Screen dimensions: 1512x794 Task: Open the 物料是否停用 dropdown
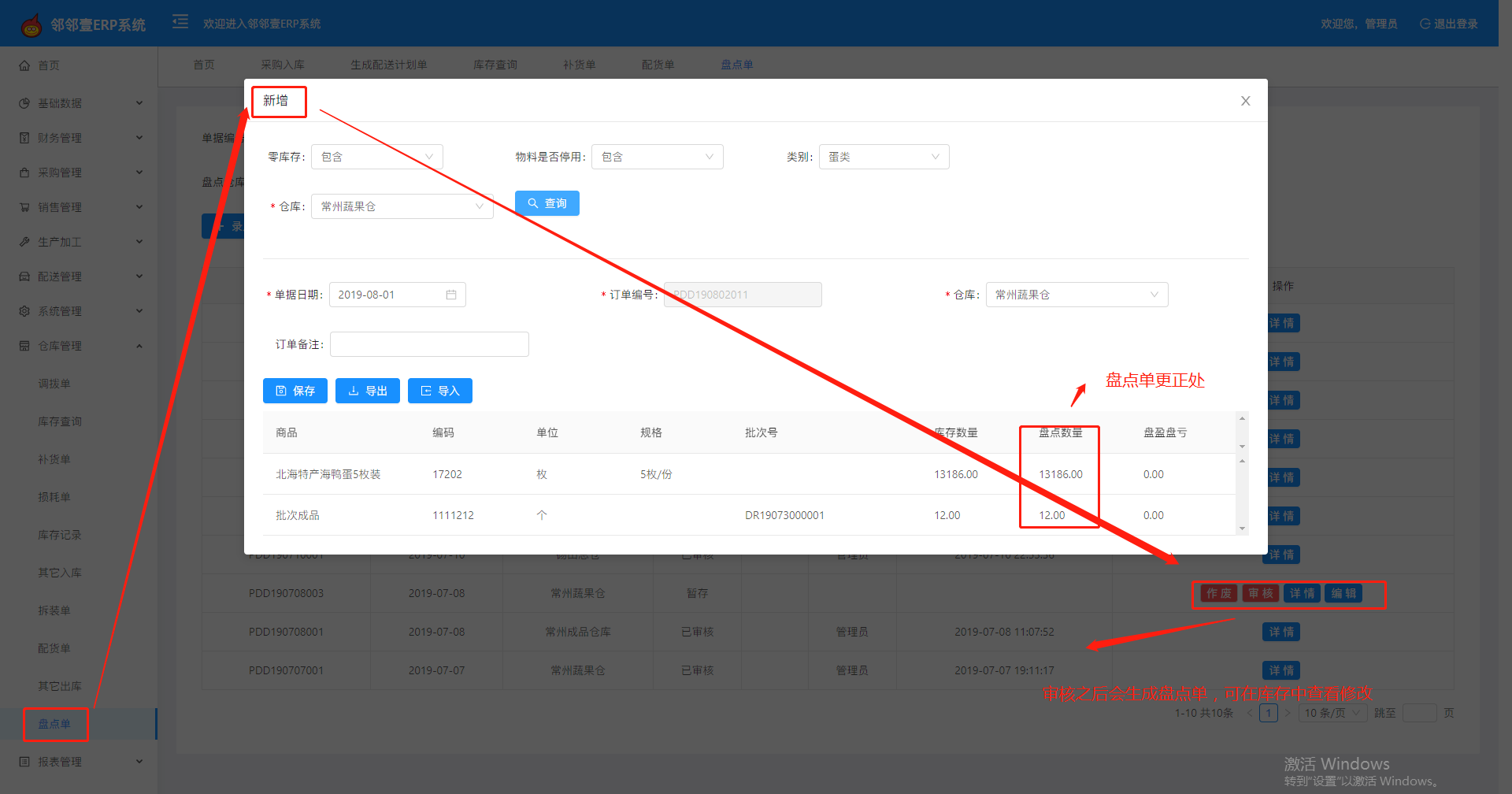click(x=658, y=157)
